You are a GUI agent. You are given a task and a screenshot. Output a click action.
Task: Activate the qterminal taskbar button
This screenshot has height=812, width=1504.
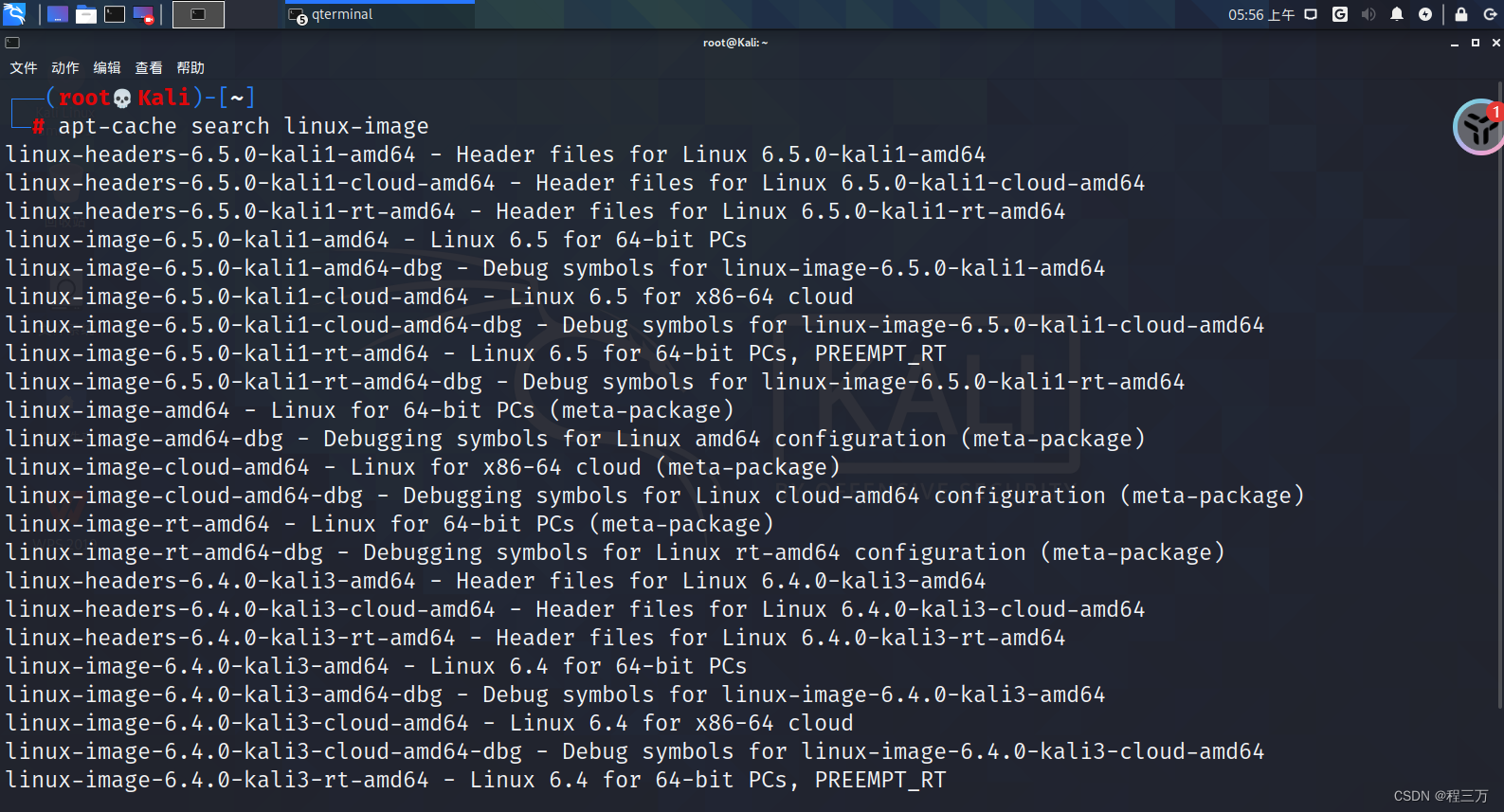click(x=379, y=14)
